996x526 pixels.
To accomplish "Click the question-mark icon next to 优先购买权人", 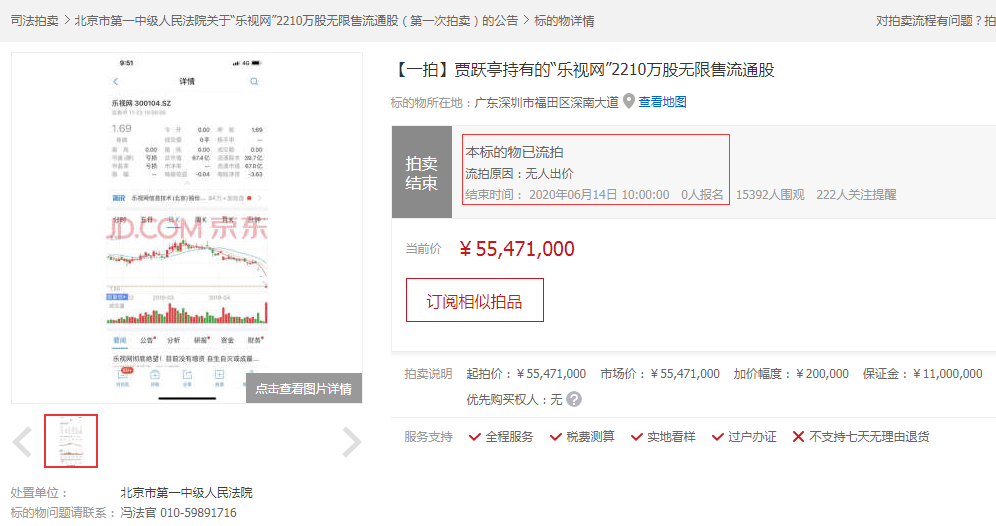I will [x=574, y=400].
